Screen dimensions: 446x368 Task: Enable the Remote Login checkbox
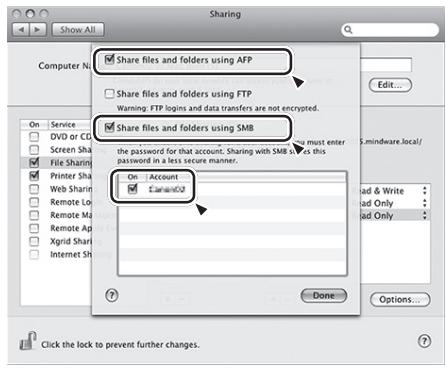pyautogui.click(x=34, y=202)
